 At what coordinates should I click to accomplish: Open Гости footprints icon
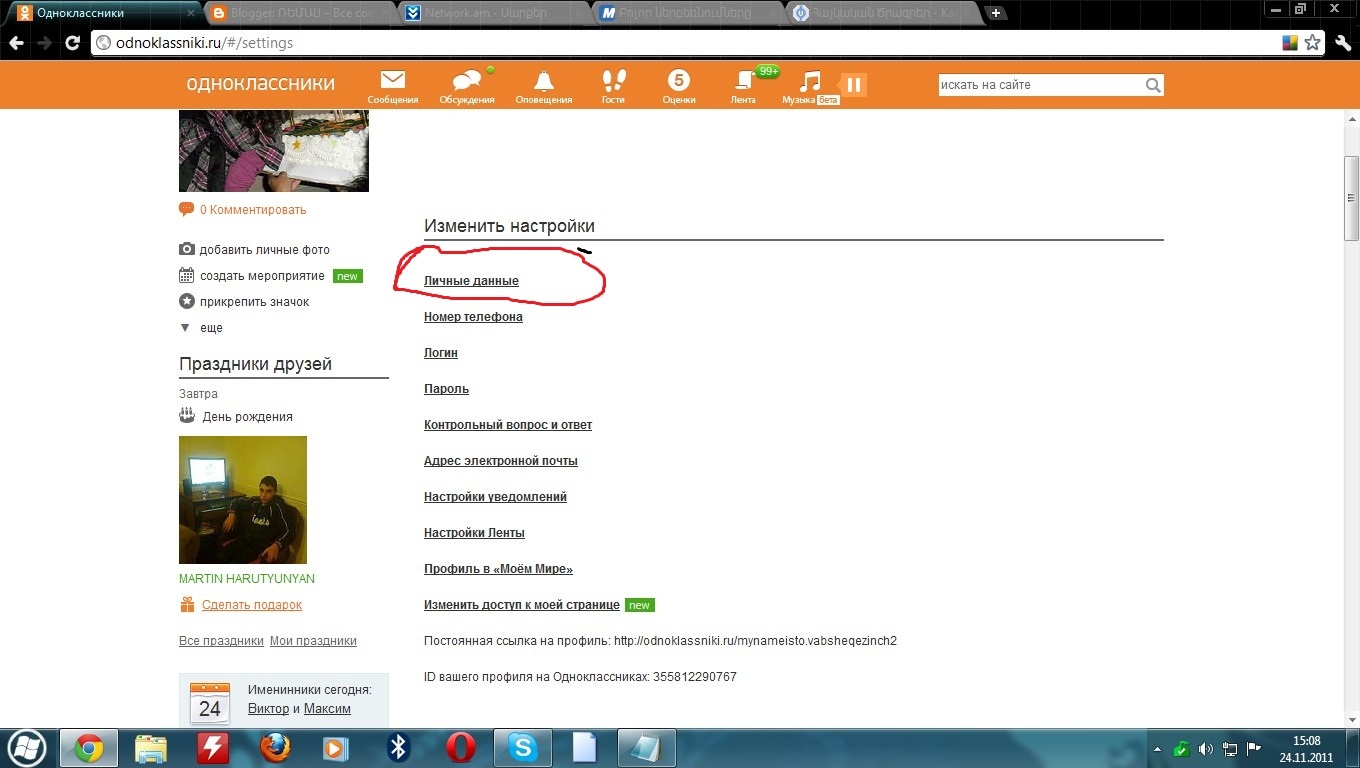[613, 80]
